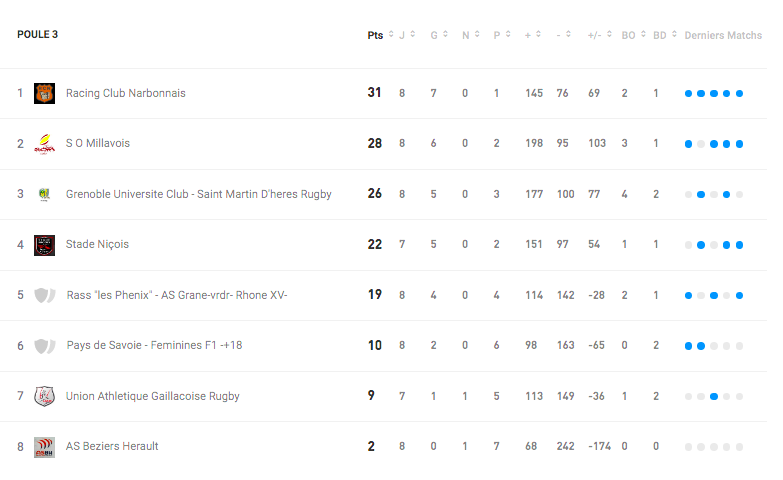
Task: Click the Derniers Matchs column header
Action: [x=723, y=35]
